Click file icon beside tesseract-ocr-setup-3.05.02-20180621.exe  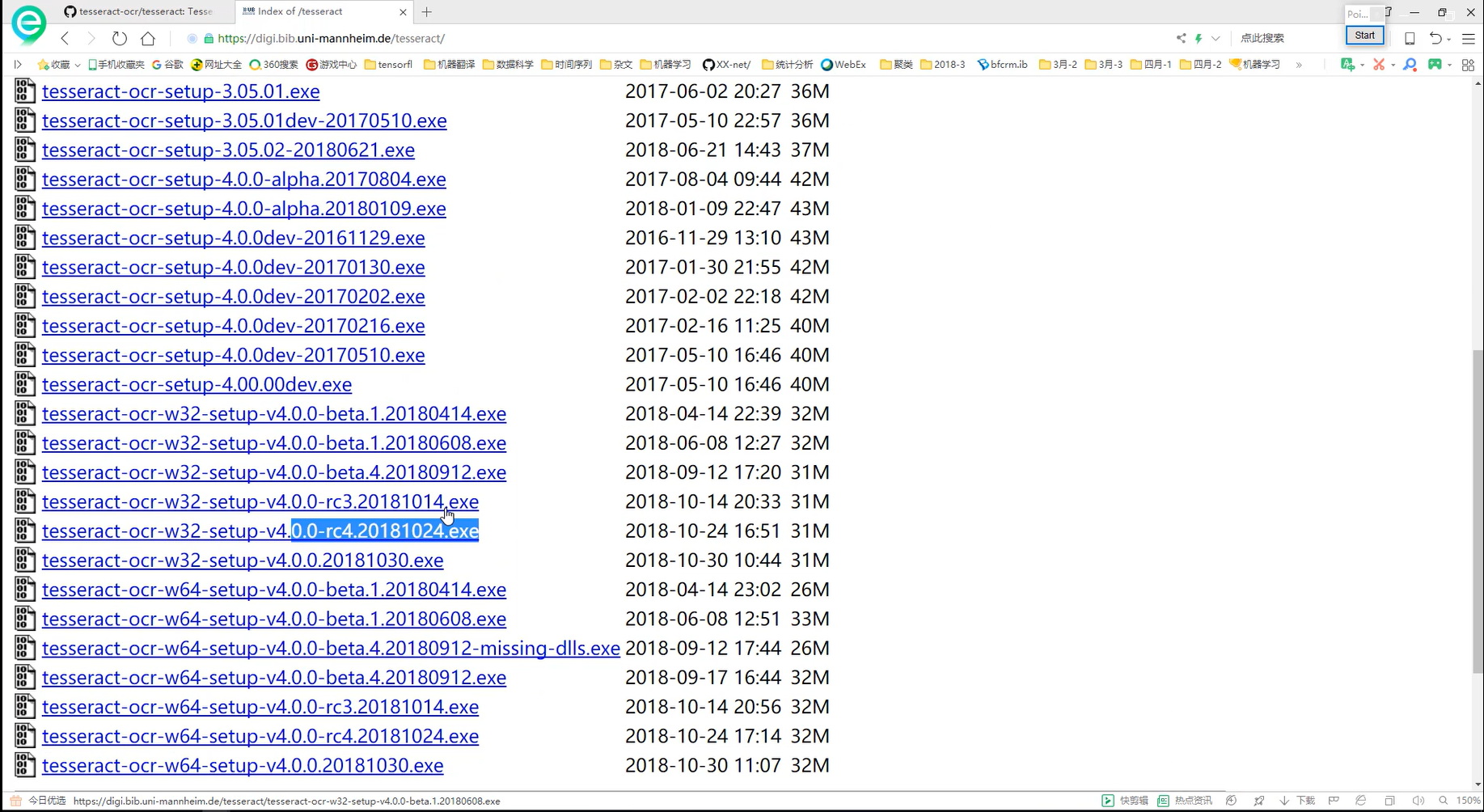click(x=25, y=150)
